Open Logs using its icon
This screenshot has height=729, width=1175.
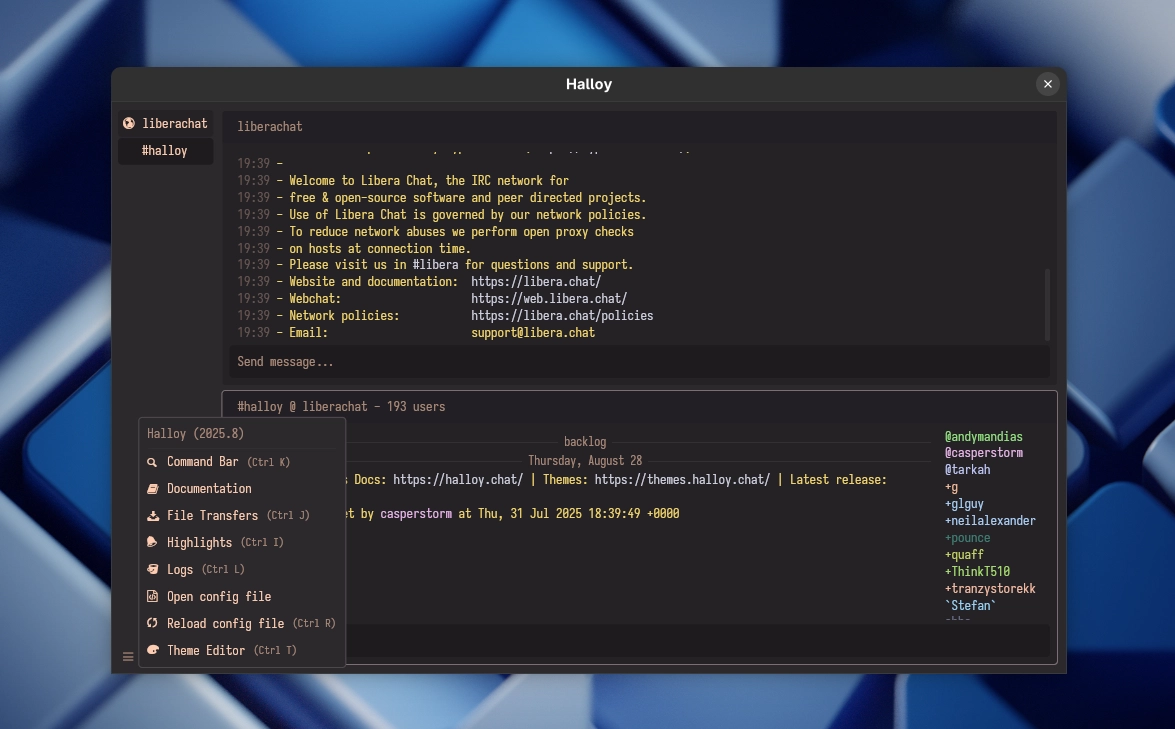coord(152,569)
